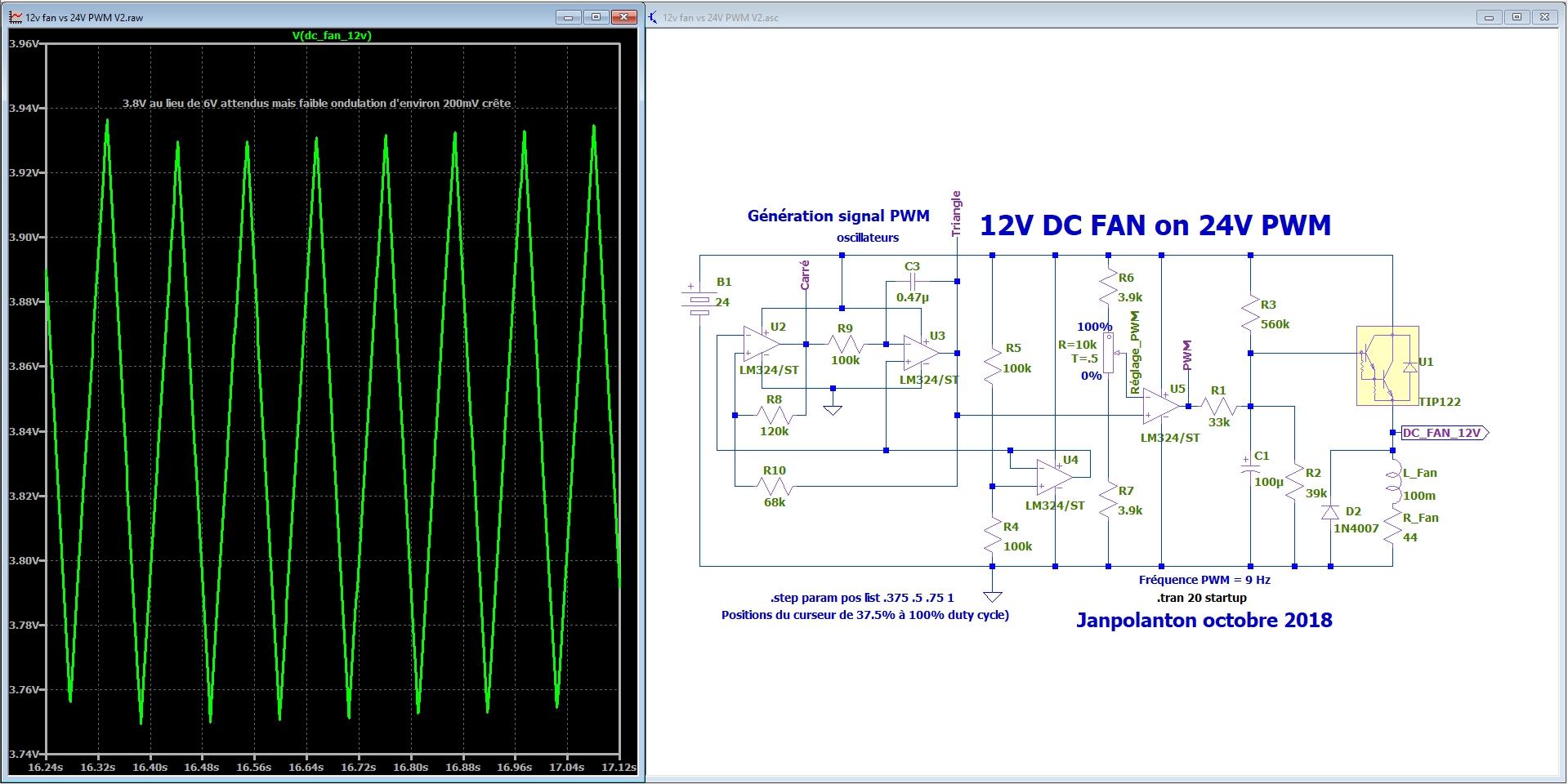Close the schematic .asc window
The width and height of the screenshot is (1568, 784).
(1544, 17)
